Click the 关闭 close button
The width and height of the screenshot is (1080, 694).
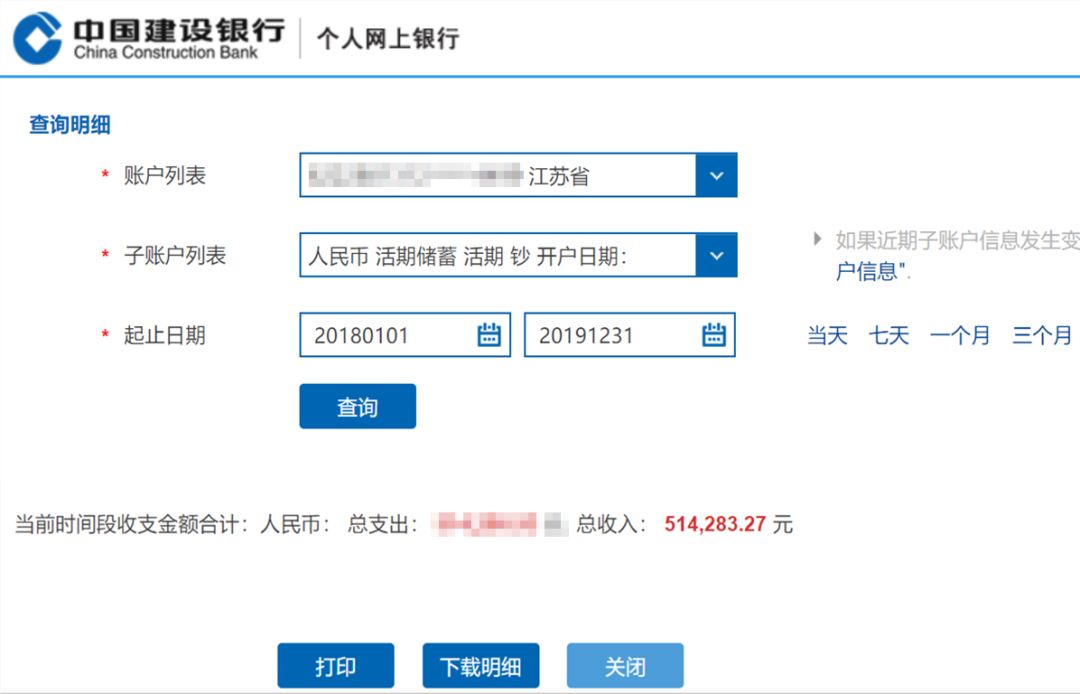[624, 664]
